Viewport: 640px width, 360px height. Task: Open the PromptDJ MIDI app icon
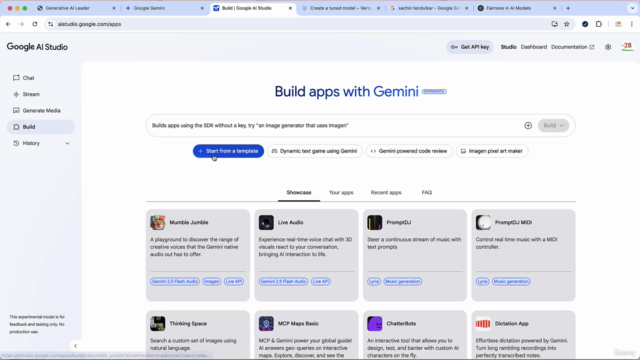pos(483,222)
